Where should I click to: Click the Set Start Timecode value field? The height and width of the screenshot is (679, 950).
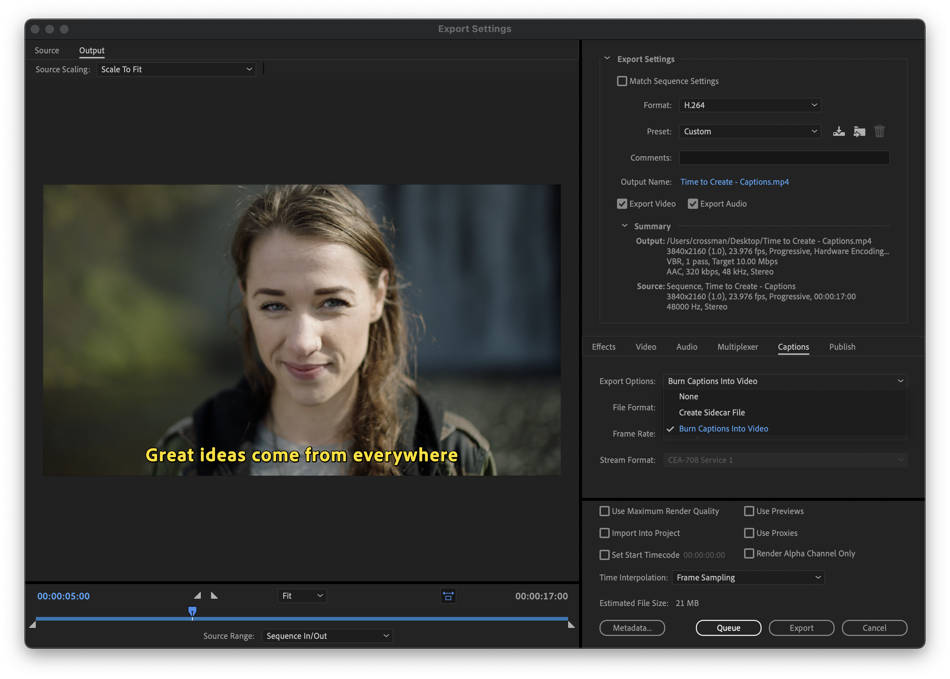point(704,555)
